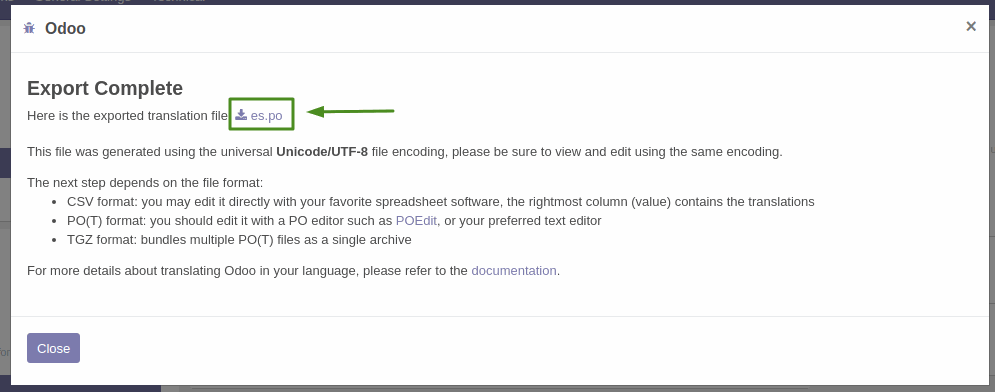Click the purple Close button
The height and width of the screenshot is (392, 995).
[53, 348]
